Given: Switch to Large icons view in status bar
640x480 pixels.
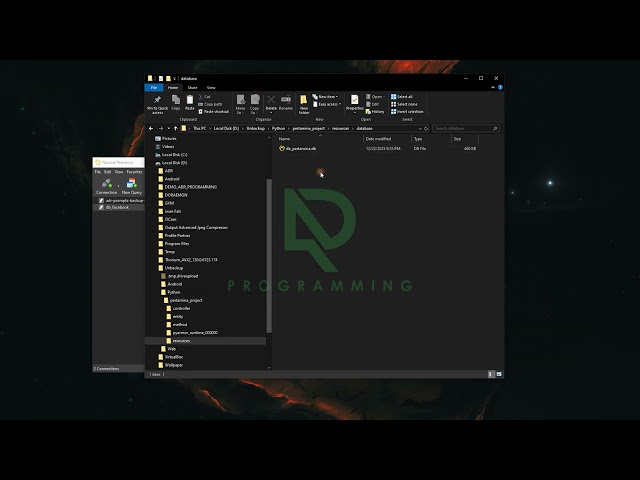Looking at the screenshot, I should coord(499,374).
